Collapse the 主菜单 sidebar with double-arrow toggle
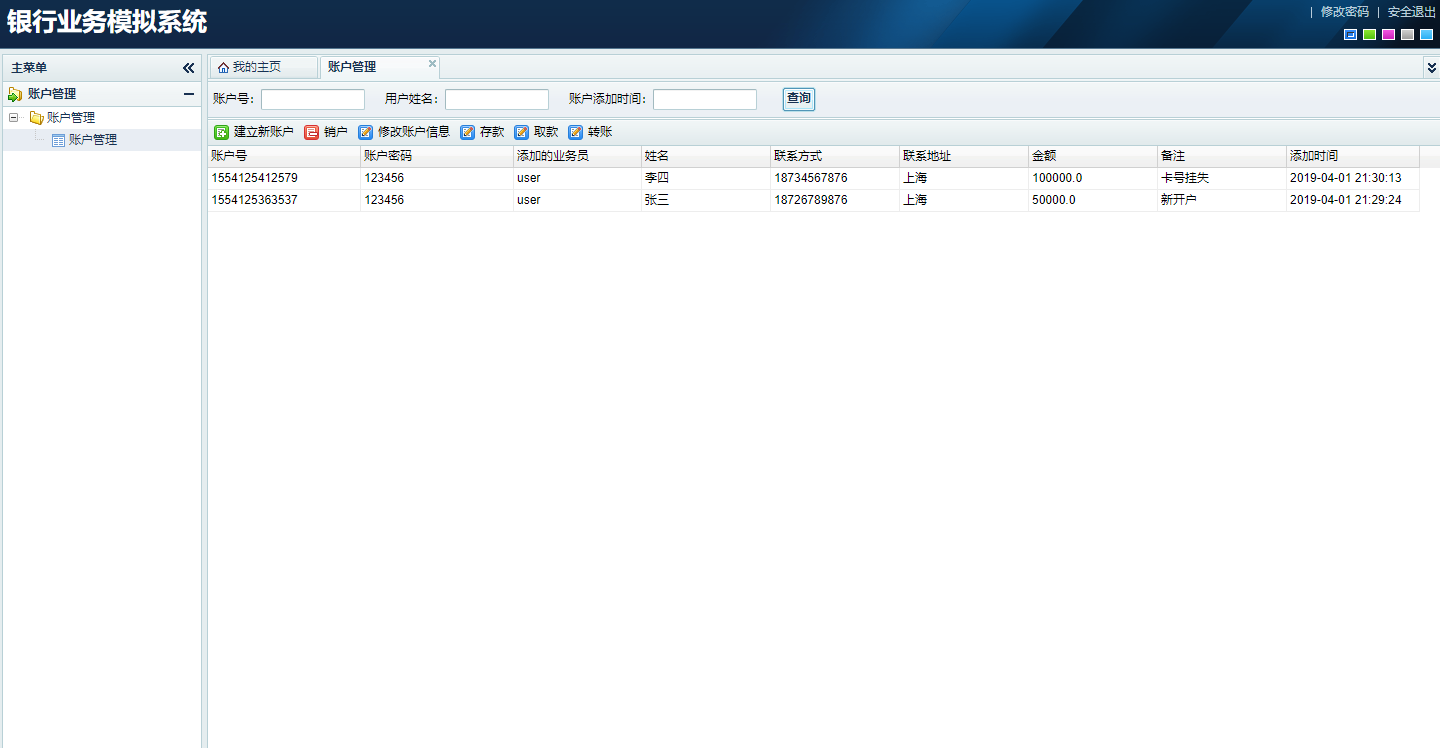 point(188,67)
